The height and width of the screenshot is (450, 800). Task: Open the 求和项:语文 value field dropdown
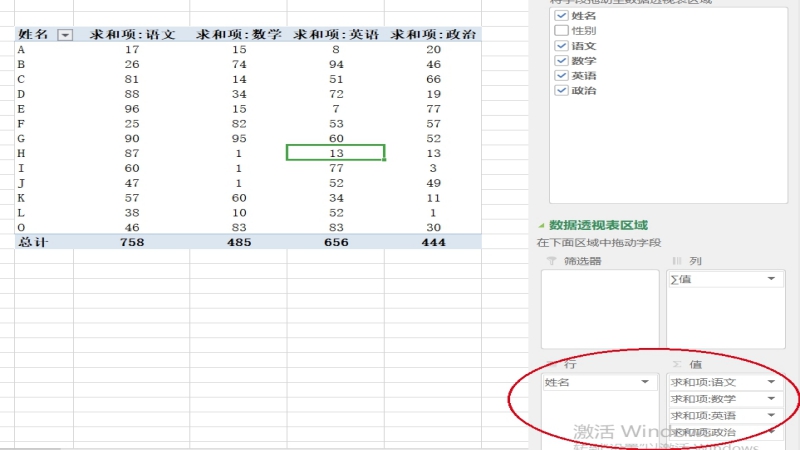[771, 382]
